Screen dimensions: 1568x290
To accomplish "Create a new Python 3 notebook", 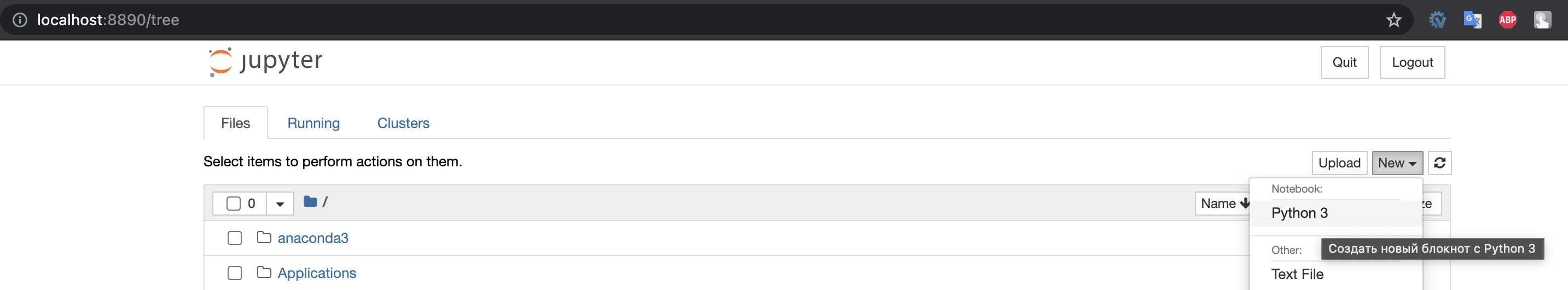I will tap(1299, 213).
